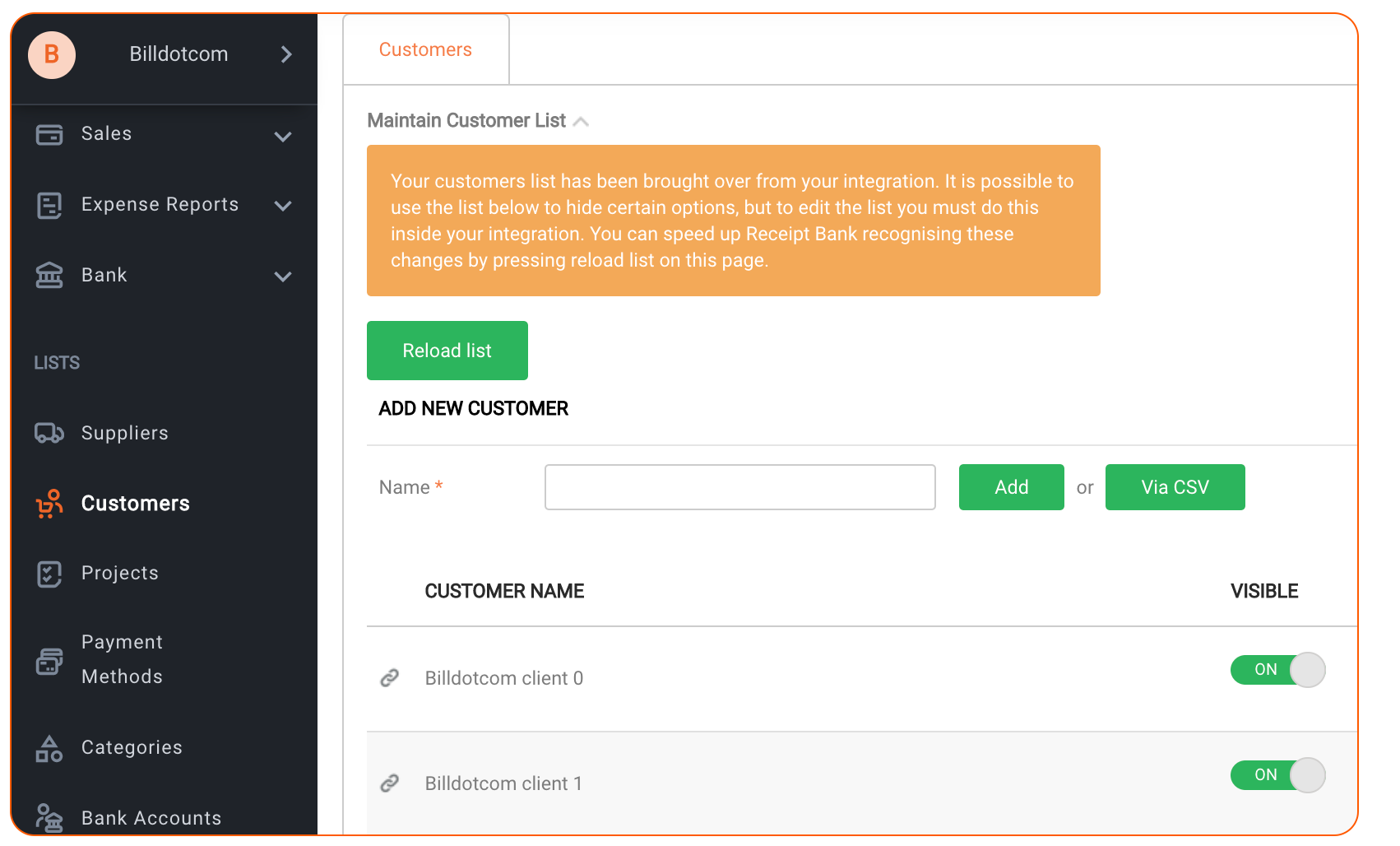Open Bank section label
This screenshot has width=1400, height=846.
tap(104, 275)
